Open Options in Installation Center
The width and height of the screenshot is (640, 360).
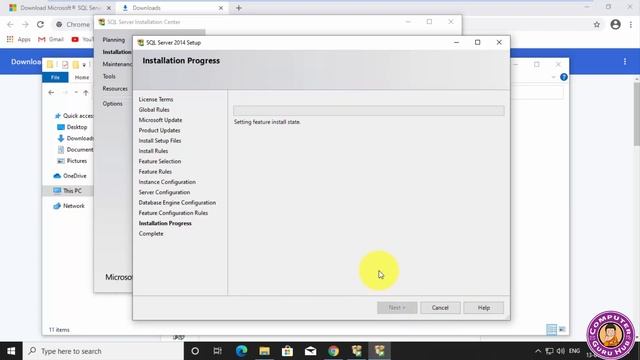(x=112, y=104)
